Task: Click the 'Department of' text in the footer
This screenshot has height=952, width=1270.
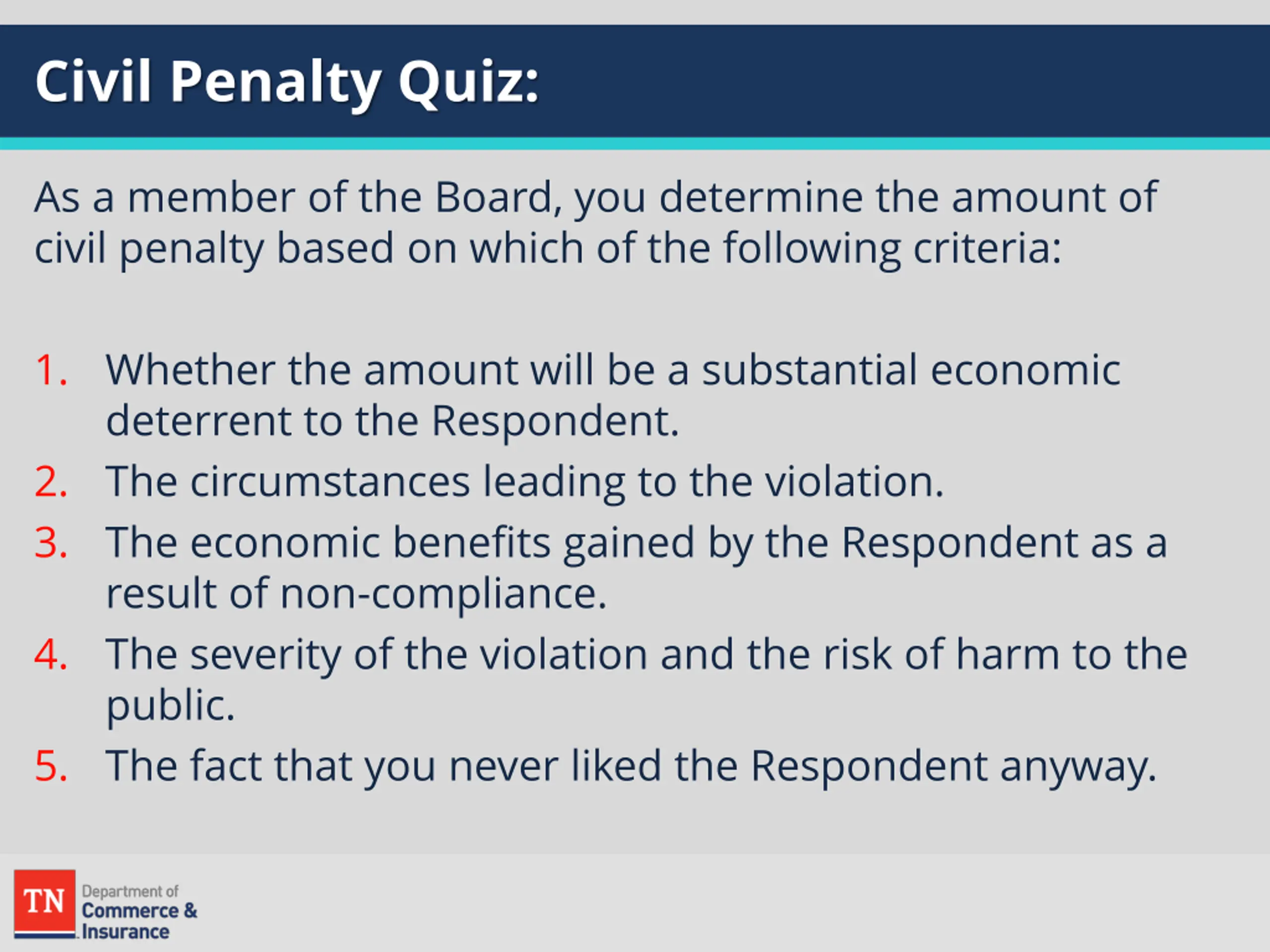Action: [130, 891]
